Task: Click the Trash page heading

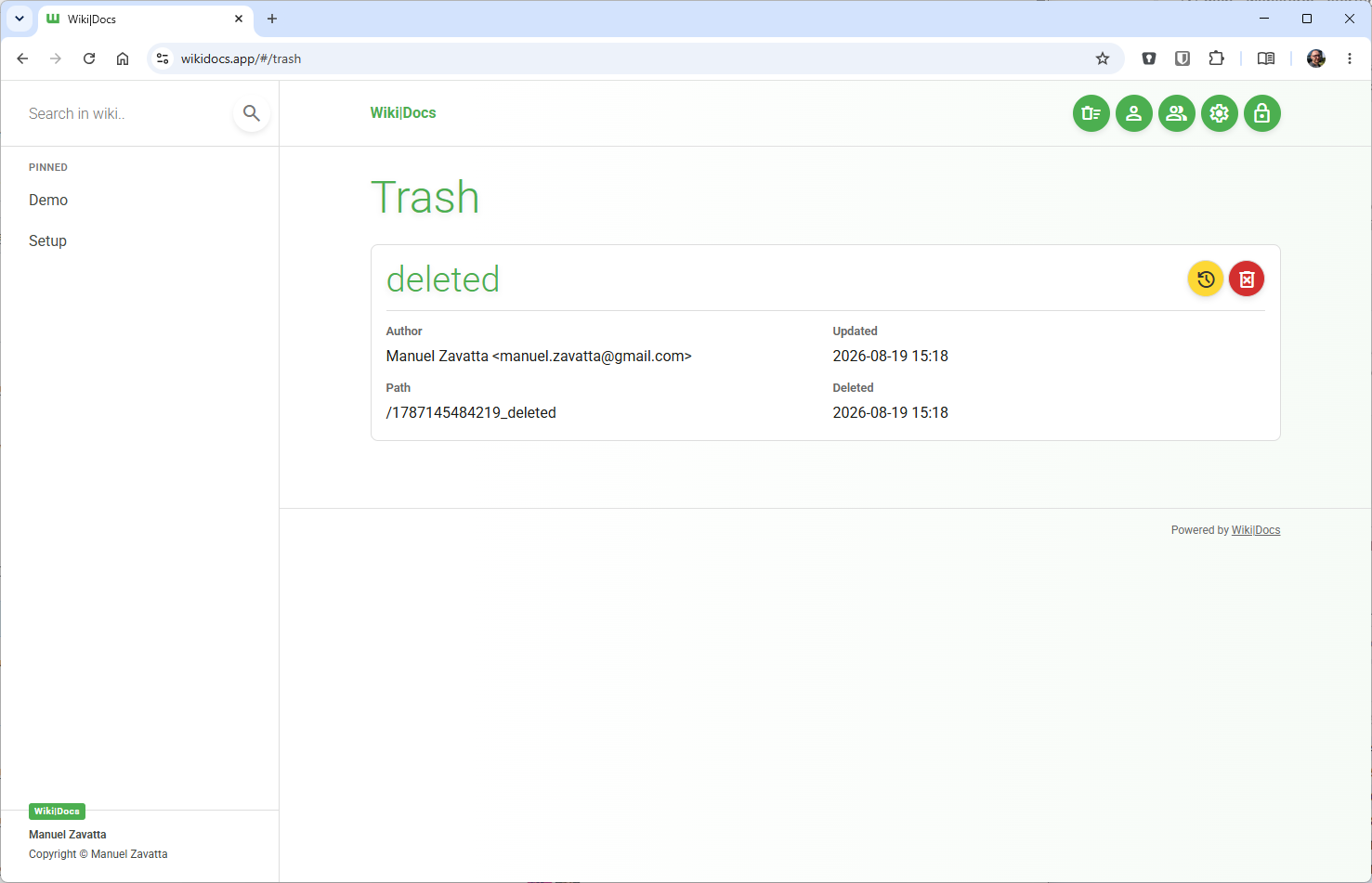Action: (x=425, y=197)
